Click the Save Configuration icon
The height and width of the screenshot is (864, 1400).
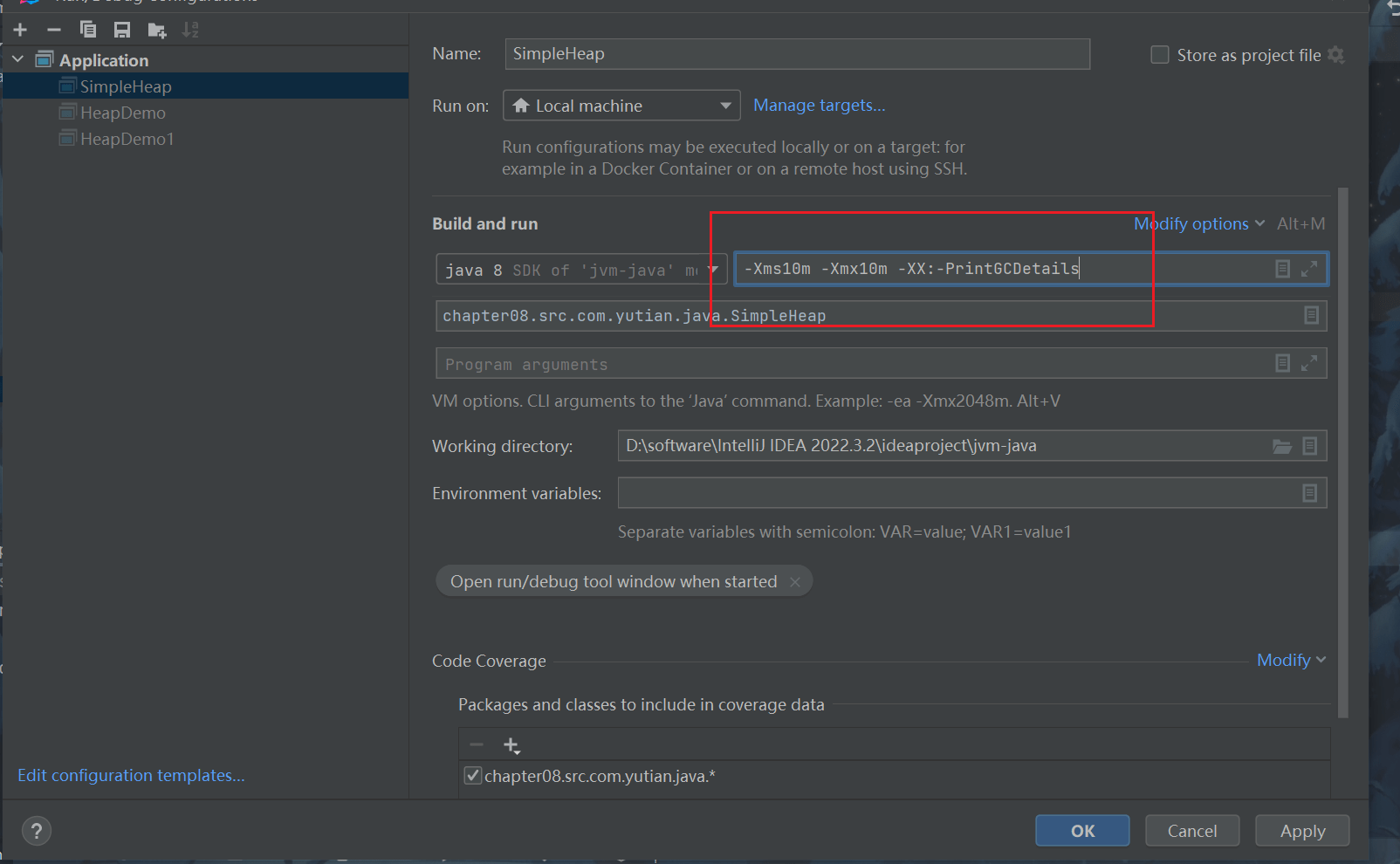click(x=122, y=31)
